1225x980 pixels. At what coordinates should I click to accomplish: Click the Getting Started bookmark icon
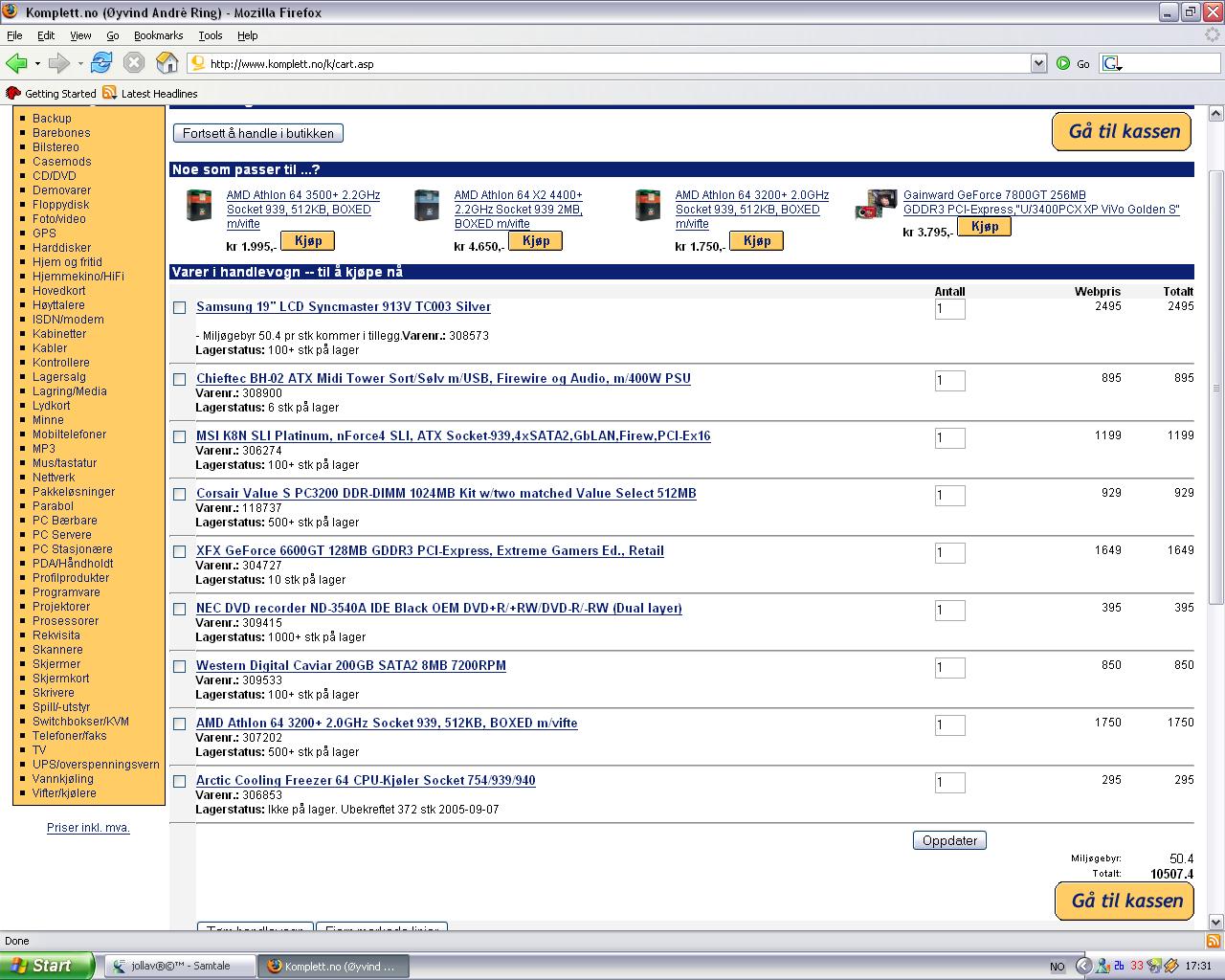(x=13, y=93)
